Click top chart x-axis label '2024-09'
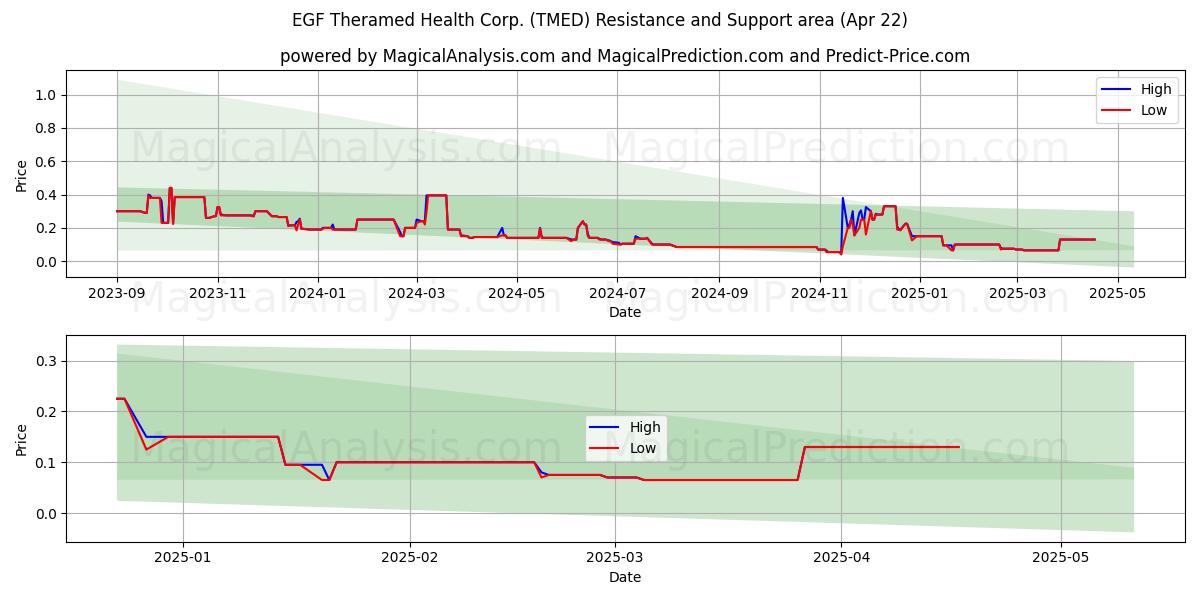This screenshot has width=1200, height=600. (x=719, y=294)
